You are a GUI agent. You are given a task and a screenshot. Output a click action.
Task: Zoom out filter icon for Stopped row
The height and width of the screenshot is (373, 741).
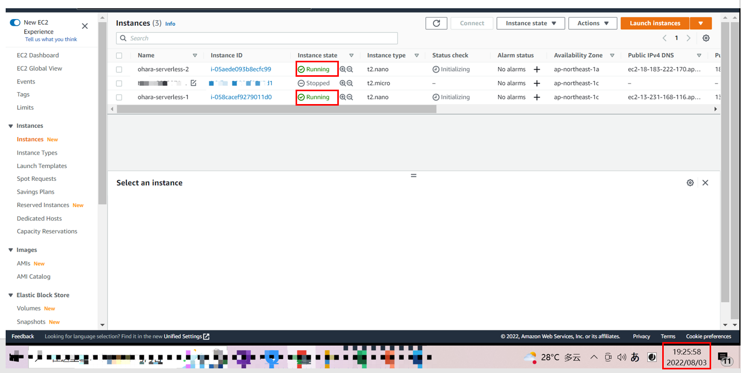click(x=350, y=83)
